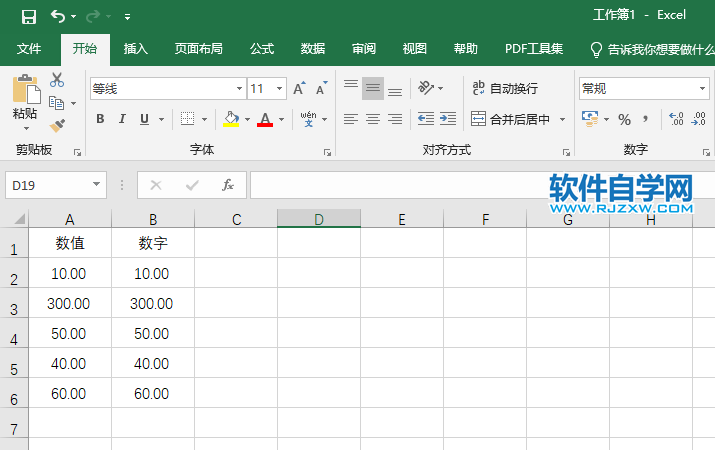This screenshot has height=450, width=715.
Task: Open the 等线 font name dropdown
Action: point(239,88)
